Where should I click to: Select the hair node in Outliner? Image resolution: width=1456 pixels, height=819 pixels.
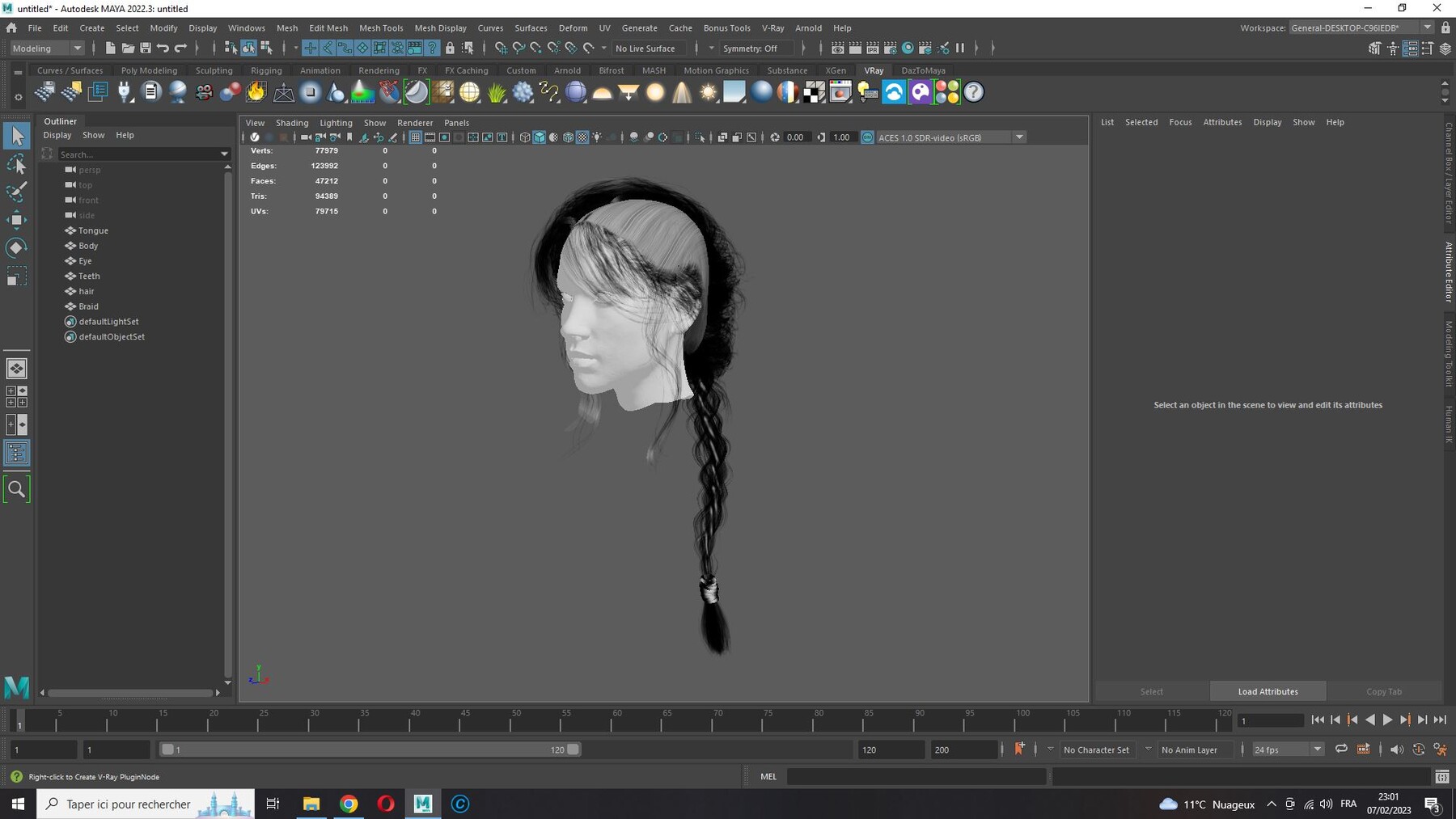click(x=86, y=291)
